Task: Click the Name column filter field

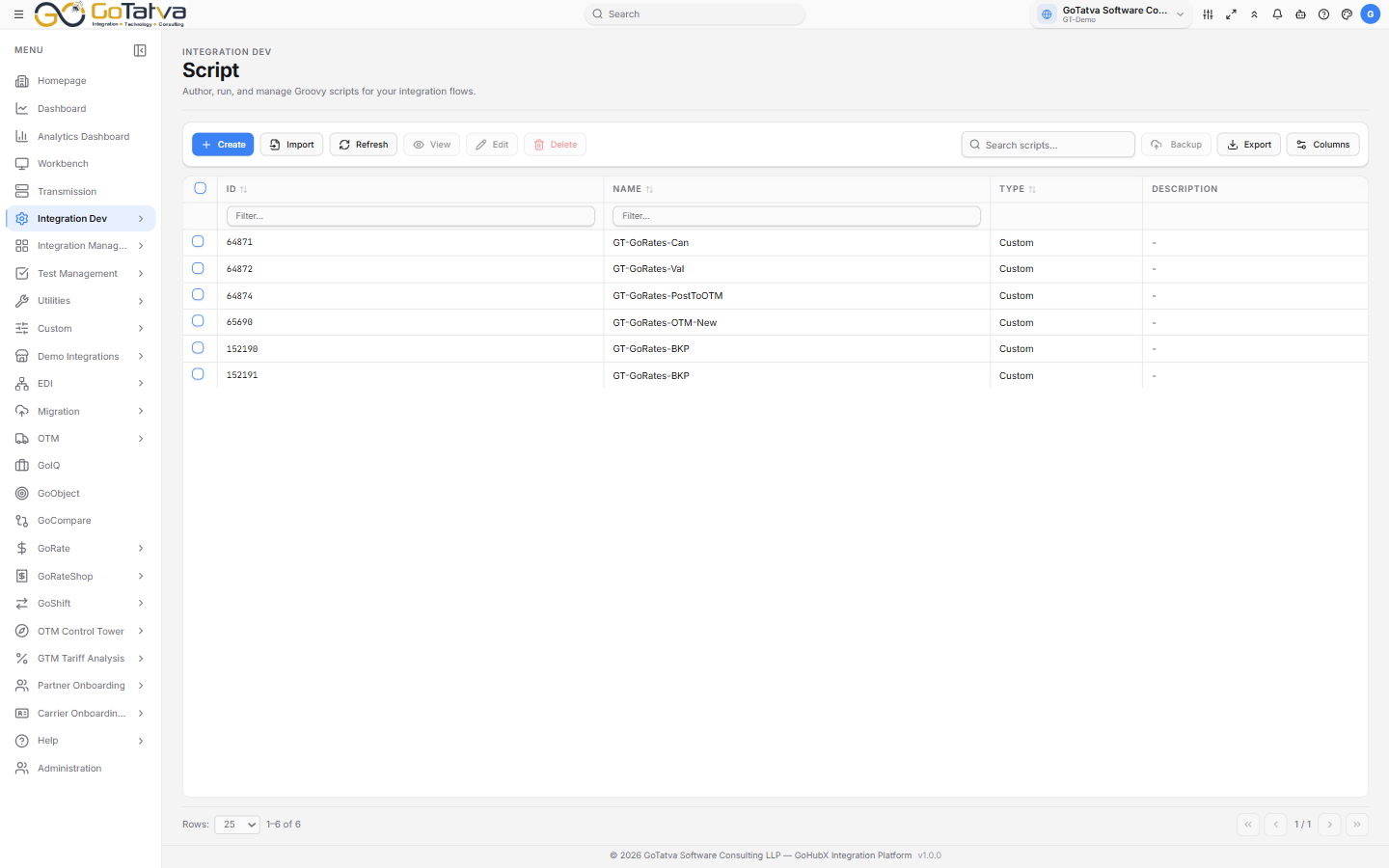Action: click(x=797, y=216)
